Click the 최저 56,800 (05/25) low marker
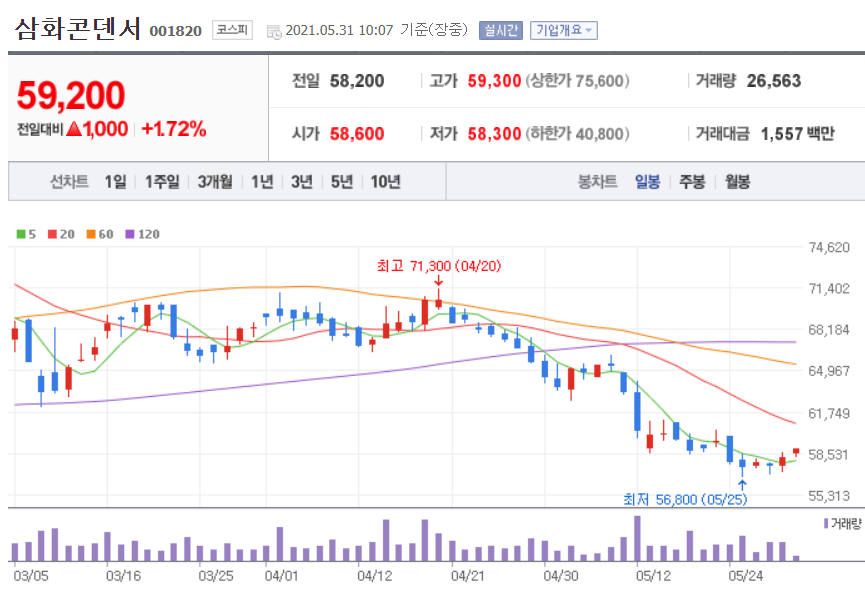The width and height of the screenshot is (865, 597). click(x=685, y=499)
